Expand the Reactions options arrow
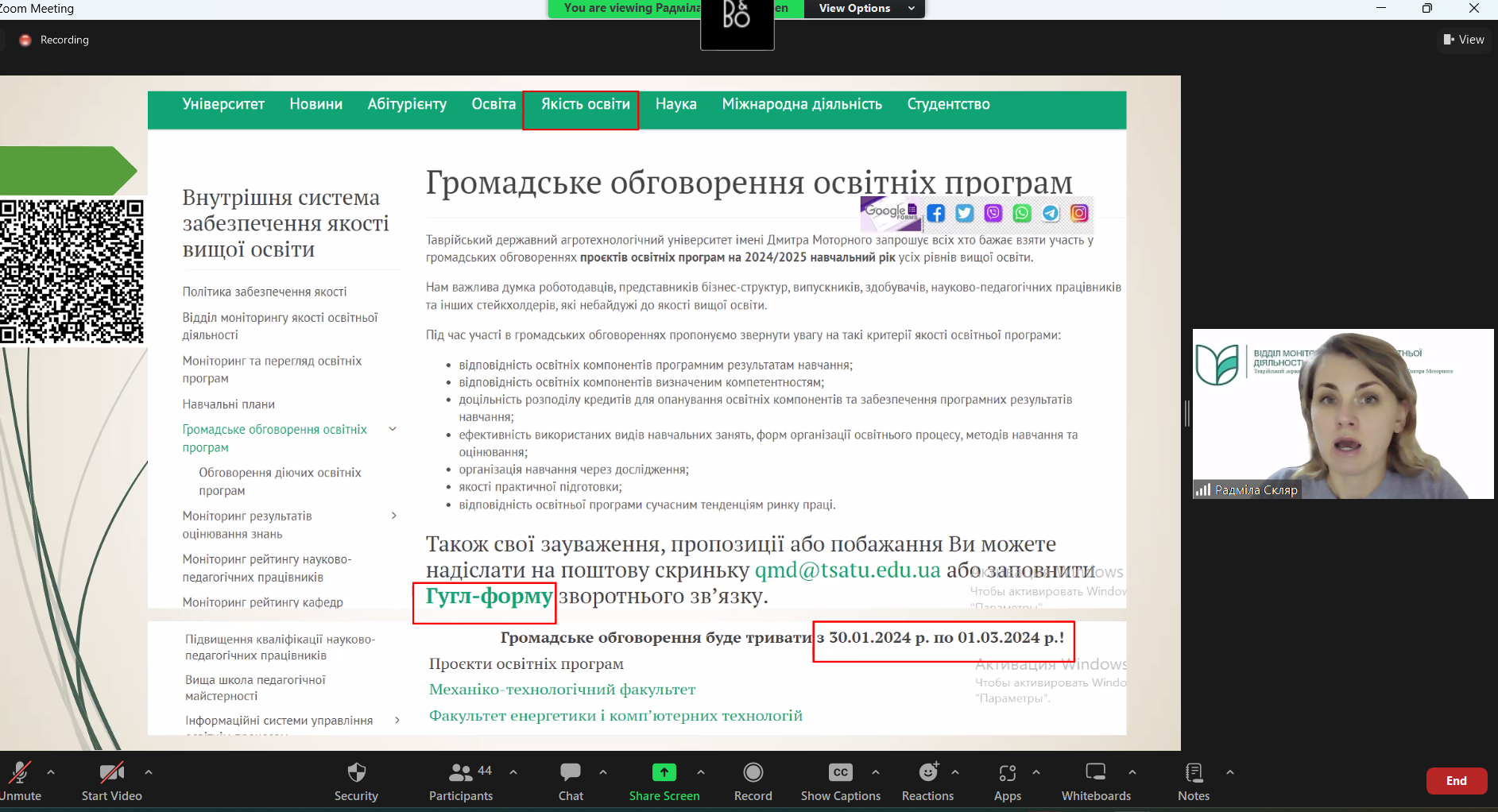The image size is (1498, 812). point(955,772)
